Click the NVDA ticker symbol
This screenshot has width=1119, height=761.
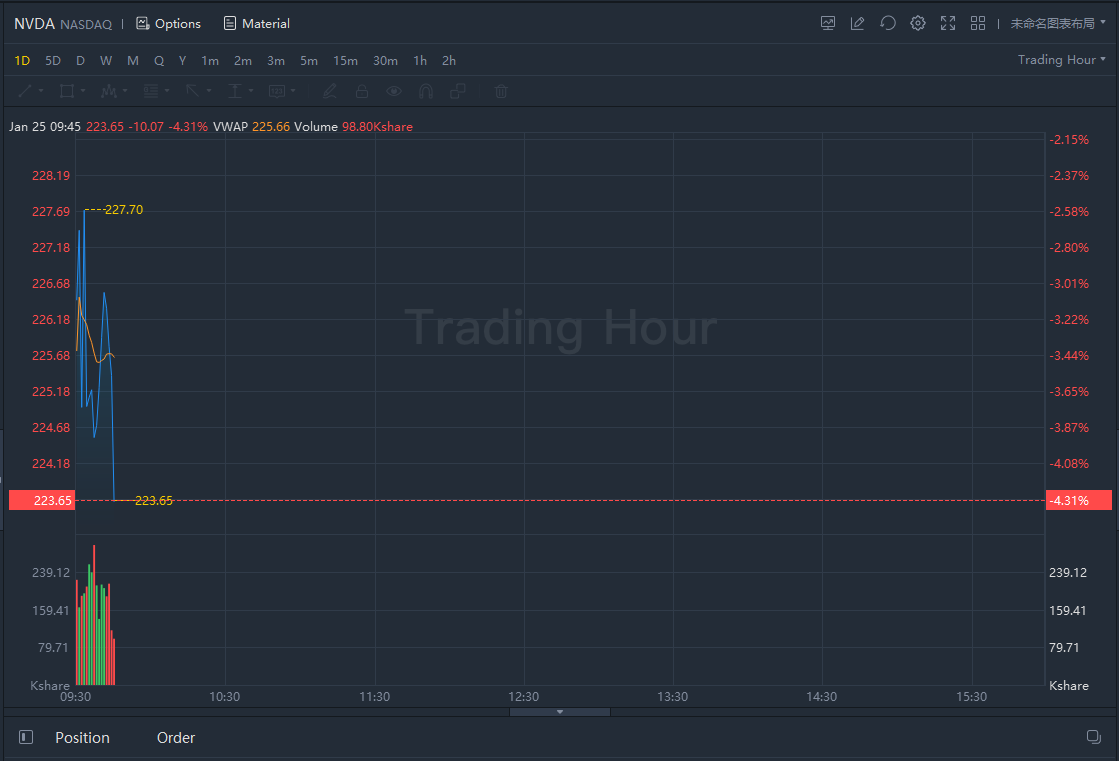[34, 24]
